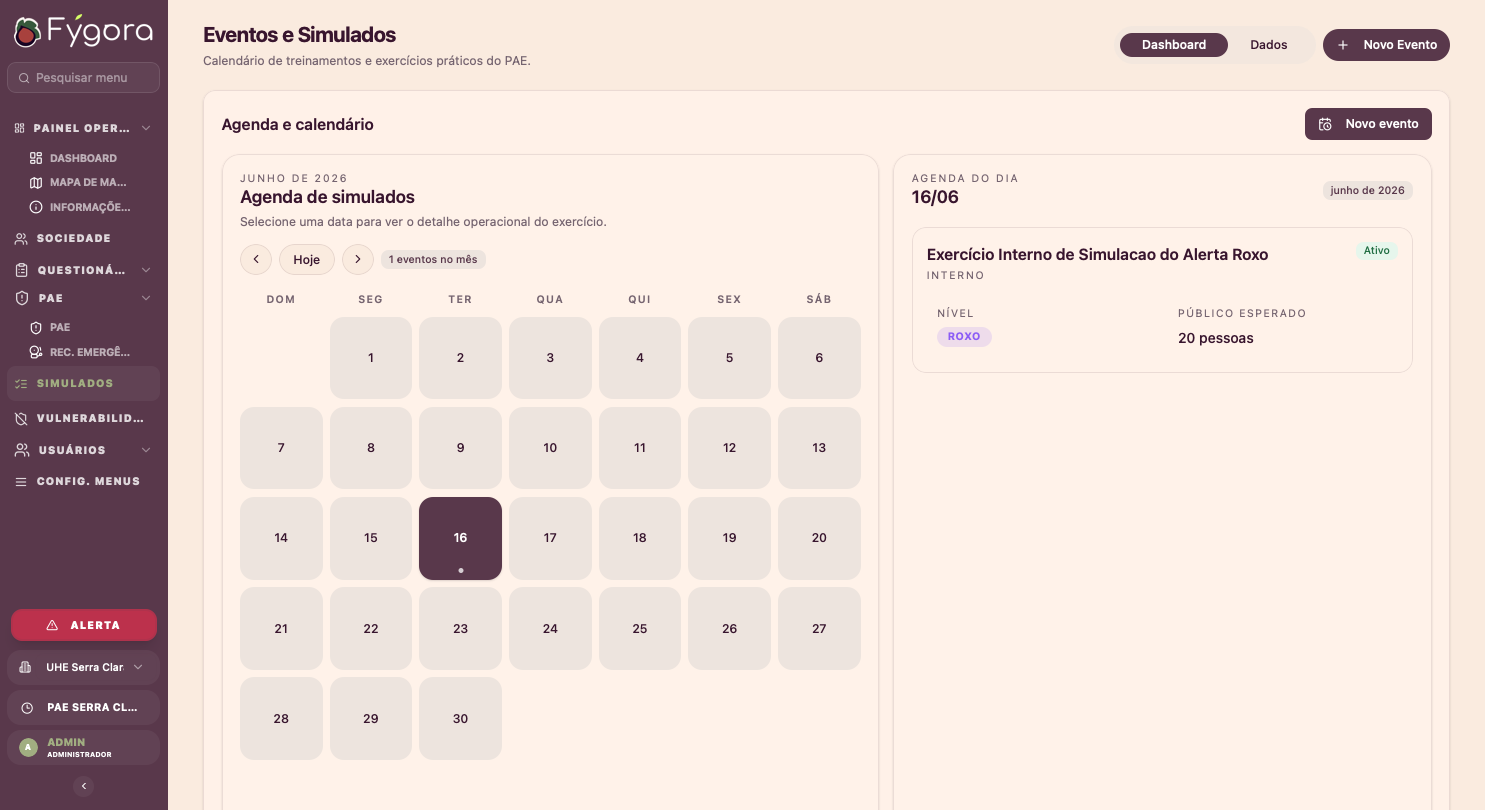Open UHE Serra Clara dropdown selector
This screenshot has width=1485, height=810.
tap(83, 667)
